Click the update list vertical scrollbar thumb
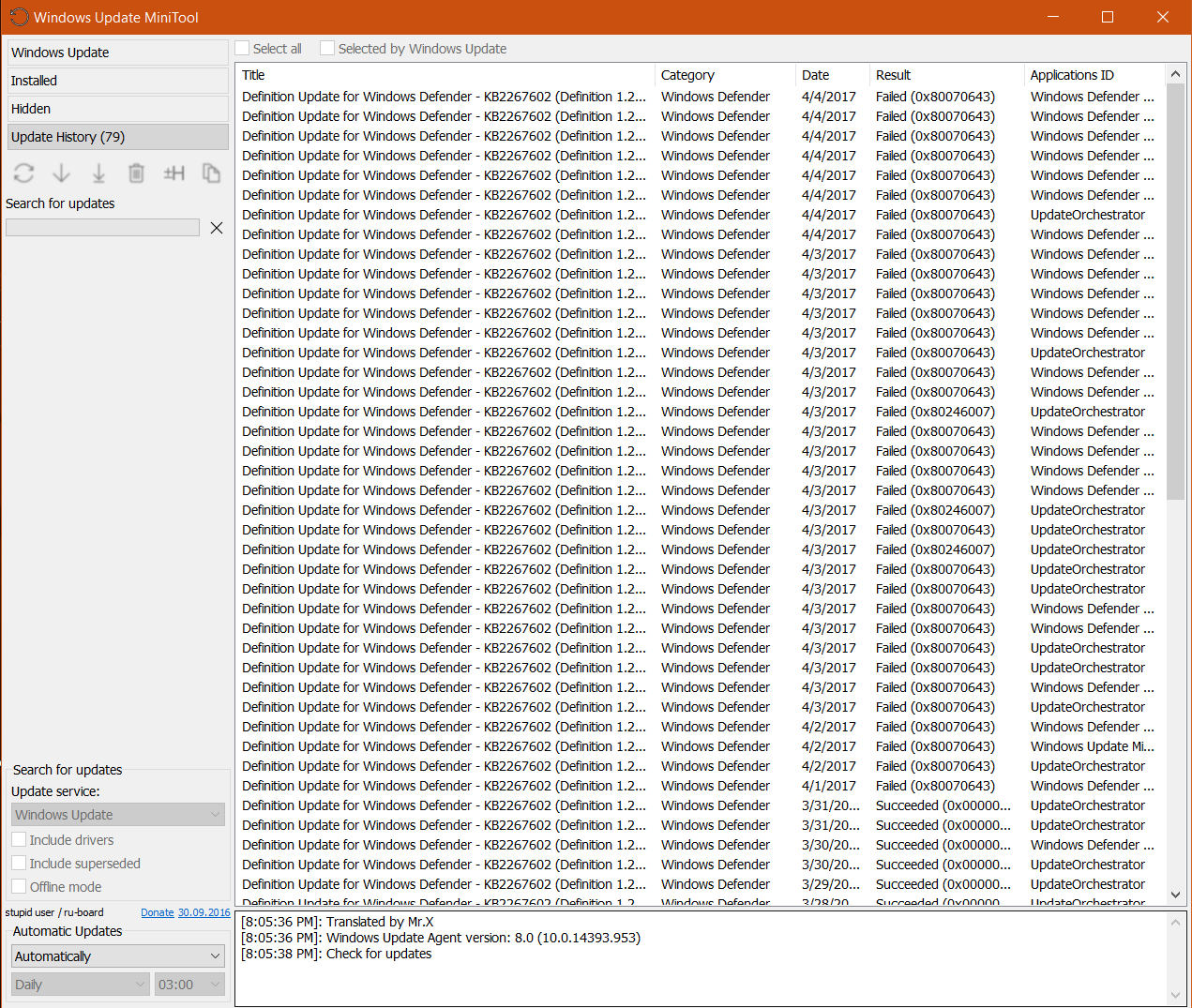This screenshot has width=1192, height=1008. pos(1175,292)
